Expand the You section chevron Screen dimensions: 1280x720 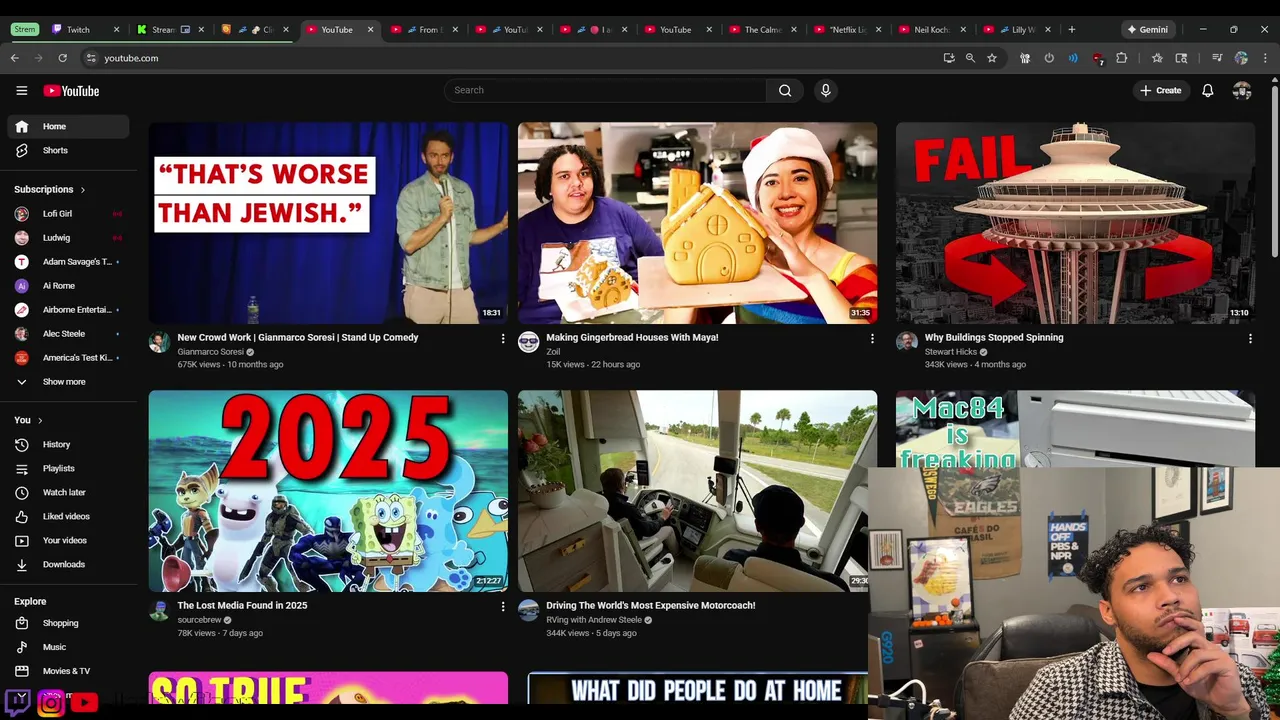[x=40, y=420]
